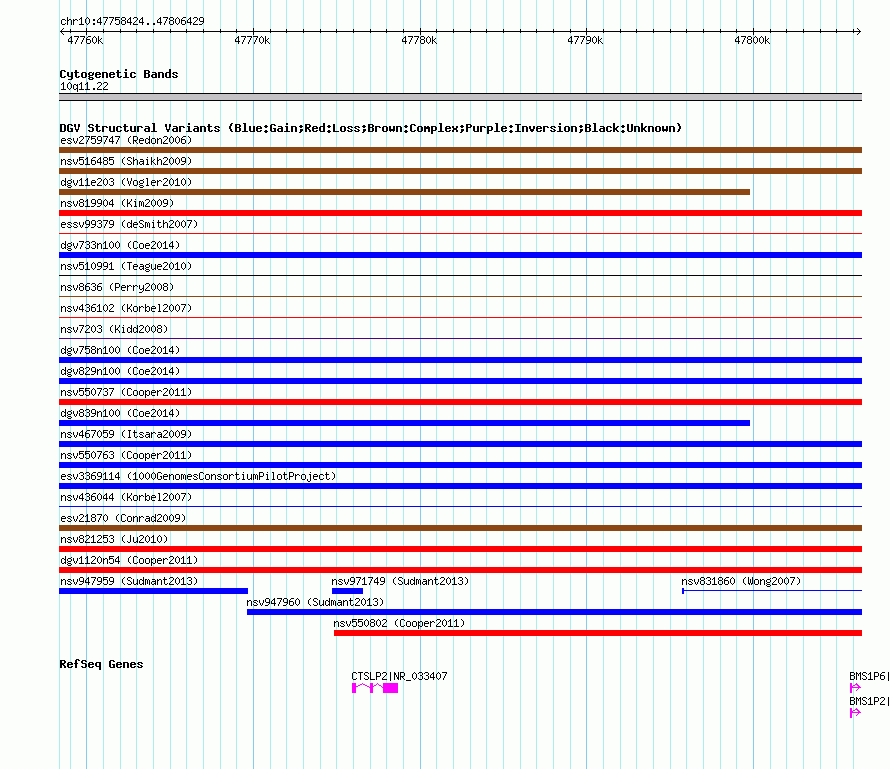Select the nsv8636 (Perry2008) label
890x769 pixels.
coord(117,287)
